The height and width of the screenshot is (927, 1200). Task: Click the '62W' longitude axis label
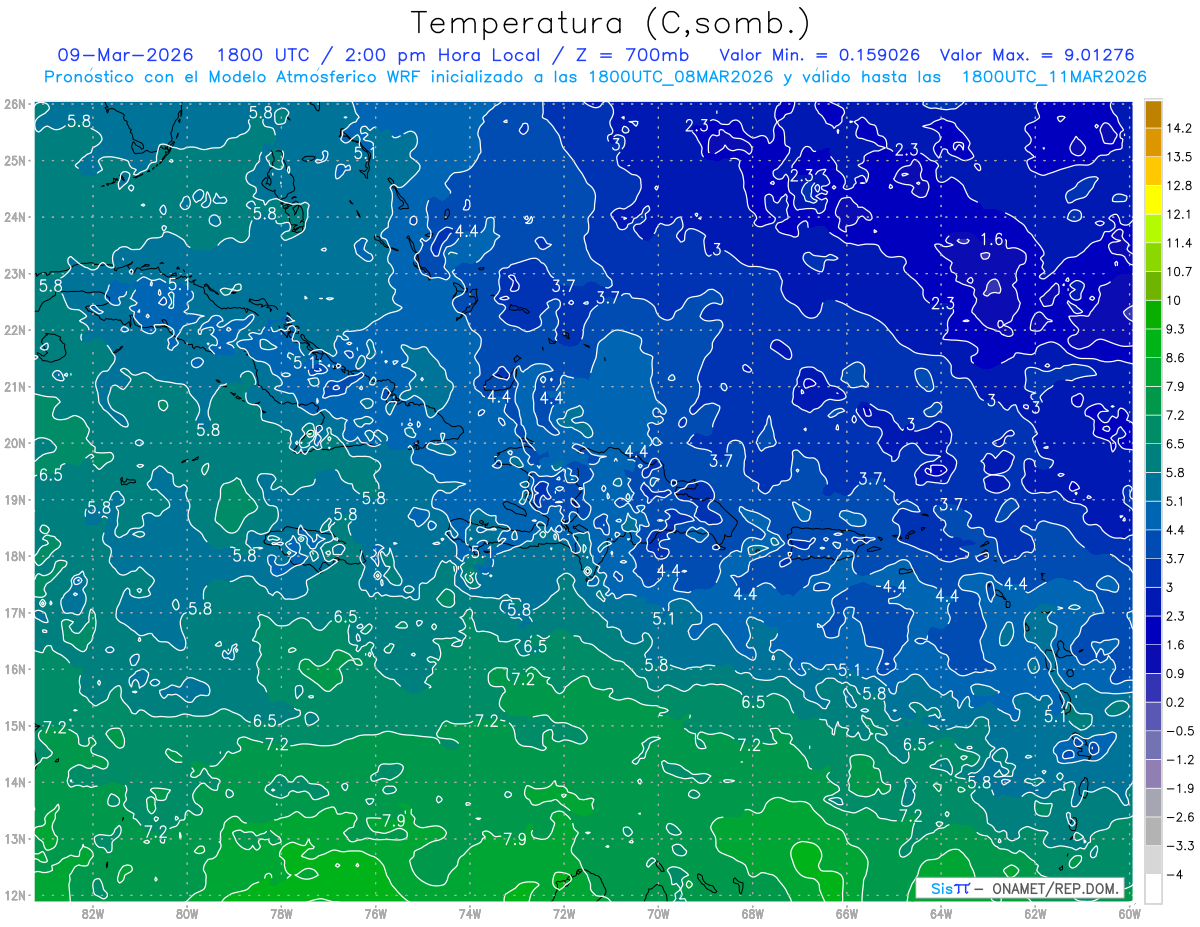pos(1035,913)
